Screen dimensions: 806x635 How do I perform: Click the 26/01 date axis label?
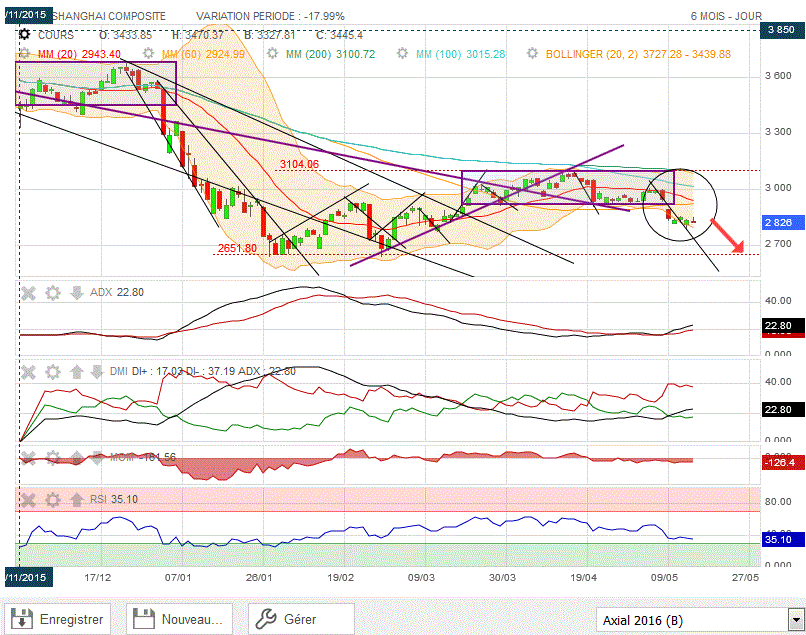259,577
